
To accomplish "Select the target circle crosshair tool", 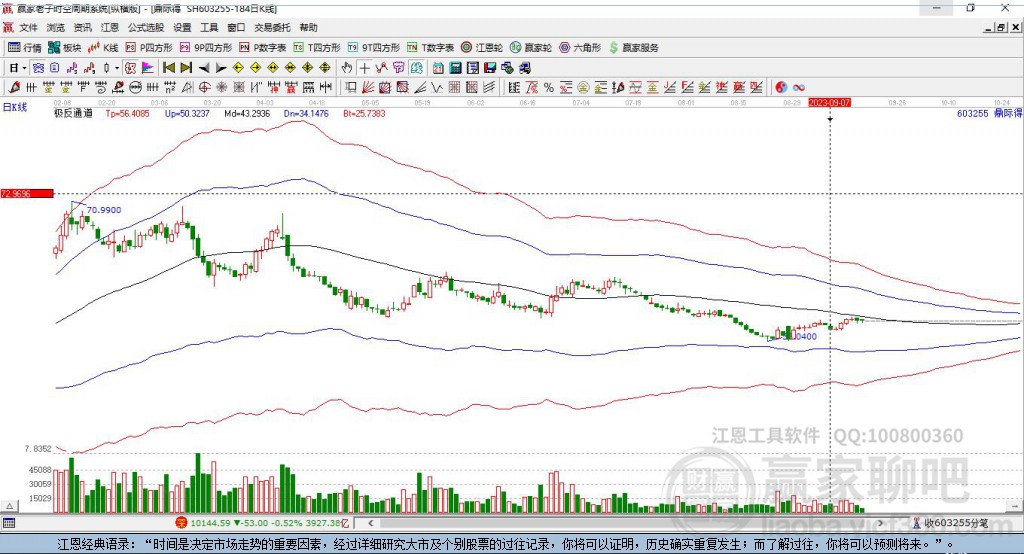I will click(x=204, y=87).
